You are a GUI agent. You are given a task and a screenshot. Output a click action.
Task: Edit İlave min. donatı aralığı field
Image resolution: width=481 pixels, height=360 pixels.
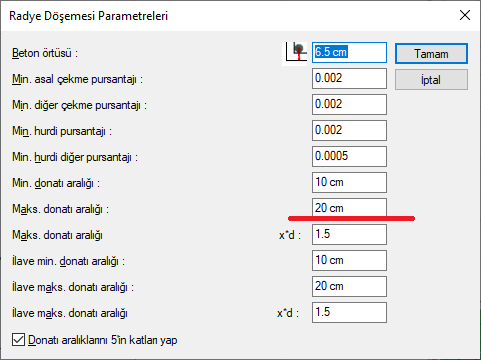pyautogui.click(x=349, y=260)
